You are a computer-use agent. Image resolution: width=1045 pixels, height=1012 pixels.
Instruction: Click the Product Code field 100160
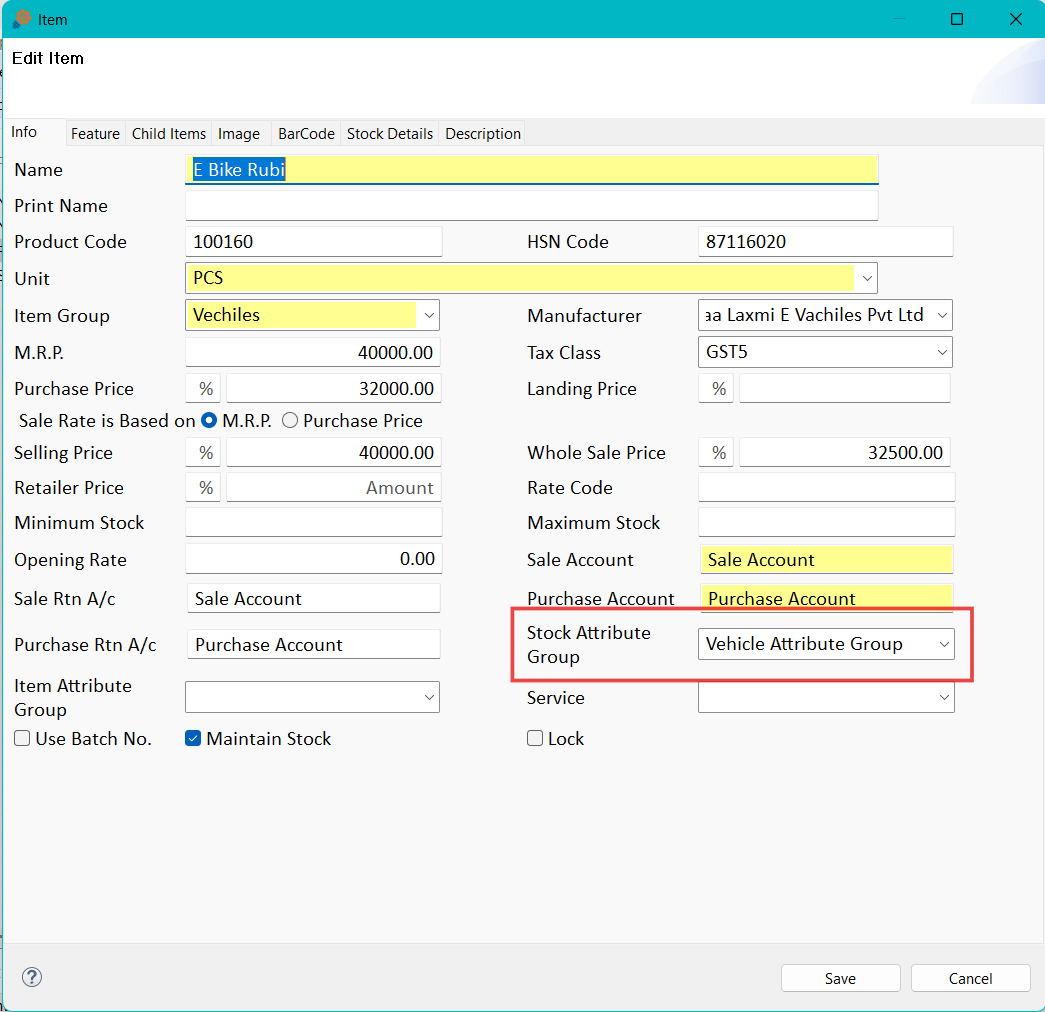(x=313, y=241)
